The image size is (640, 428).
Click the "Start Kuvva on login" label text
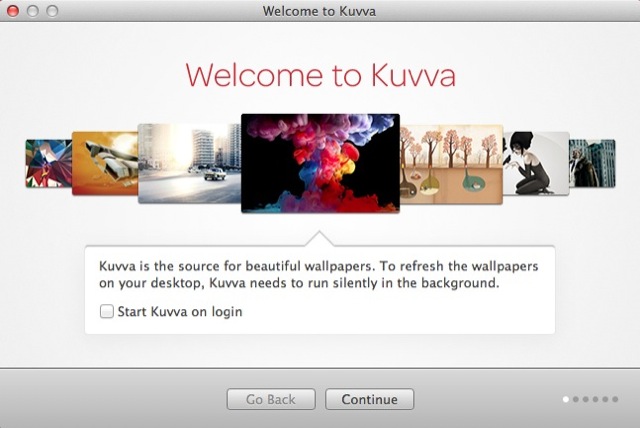180,312
